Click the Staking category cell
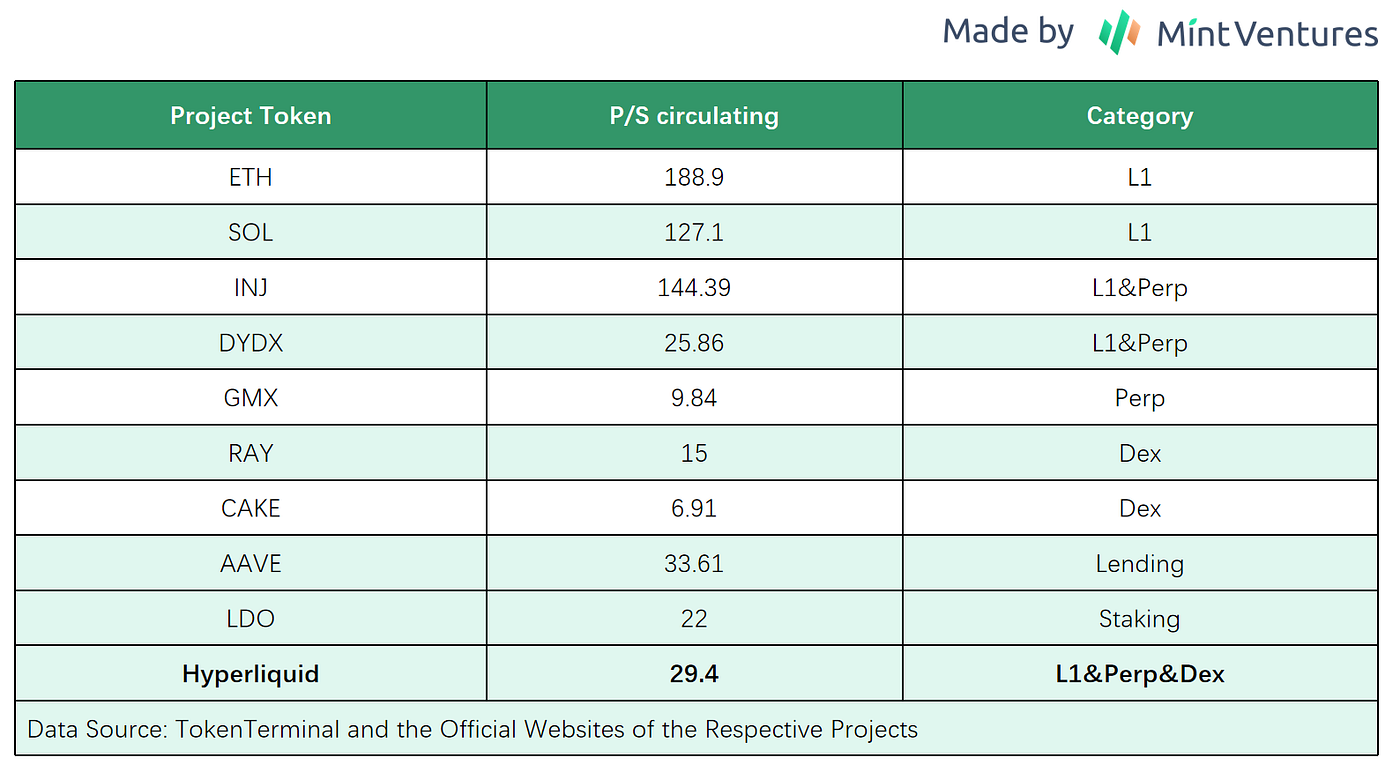Viewport: 1400px width, 763px height. coord(1140,619)
